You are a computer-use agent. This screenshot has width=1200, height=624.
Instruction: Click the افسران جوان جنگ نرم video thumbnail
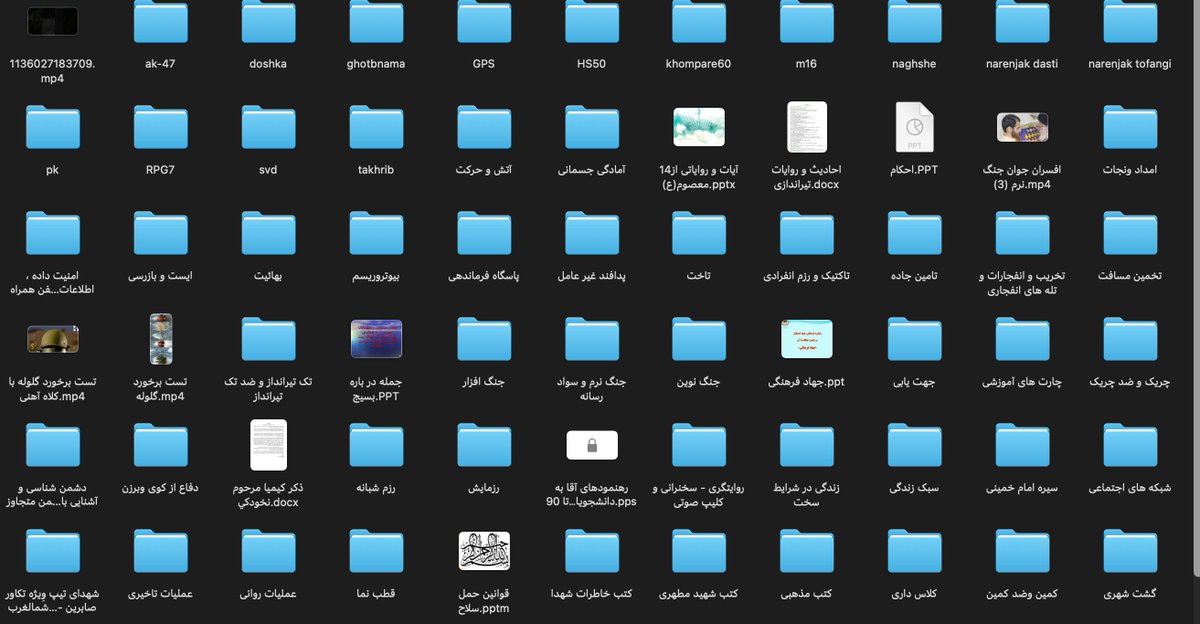pos(1023,127)
